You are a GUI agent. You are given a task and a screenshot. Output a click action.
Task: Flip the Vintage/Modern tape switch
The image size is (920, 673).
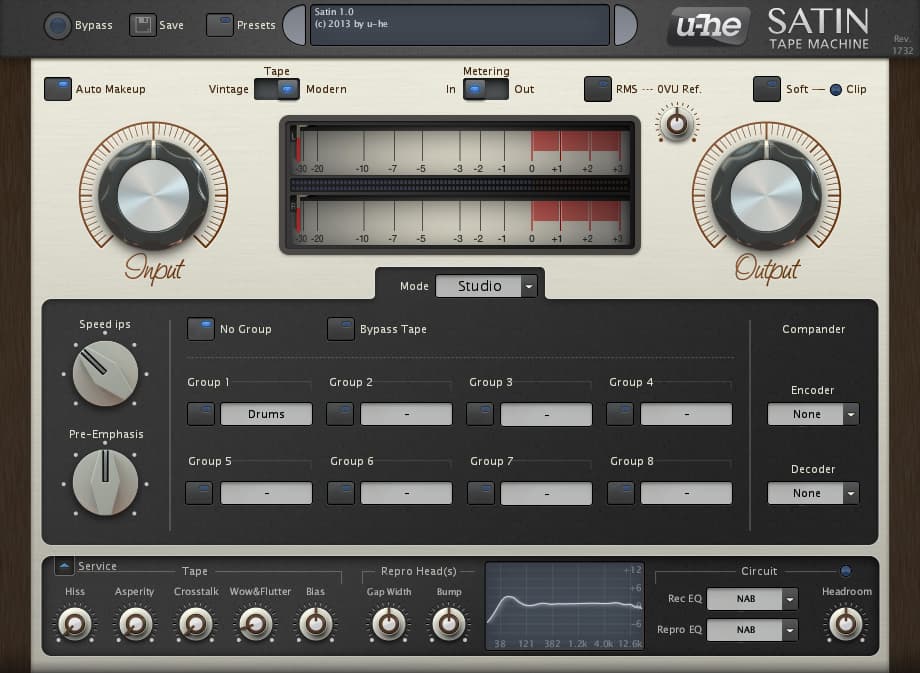[x=277, y=89]
